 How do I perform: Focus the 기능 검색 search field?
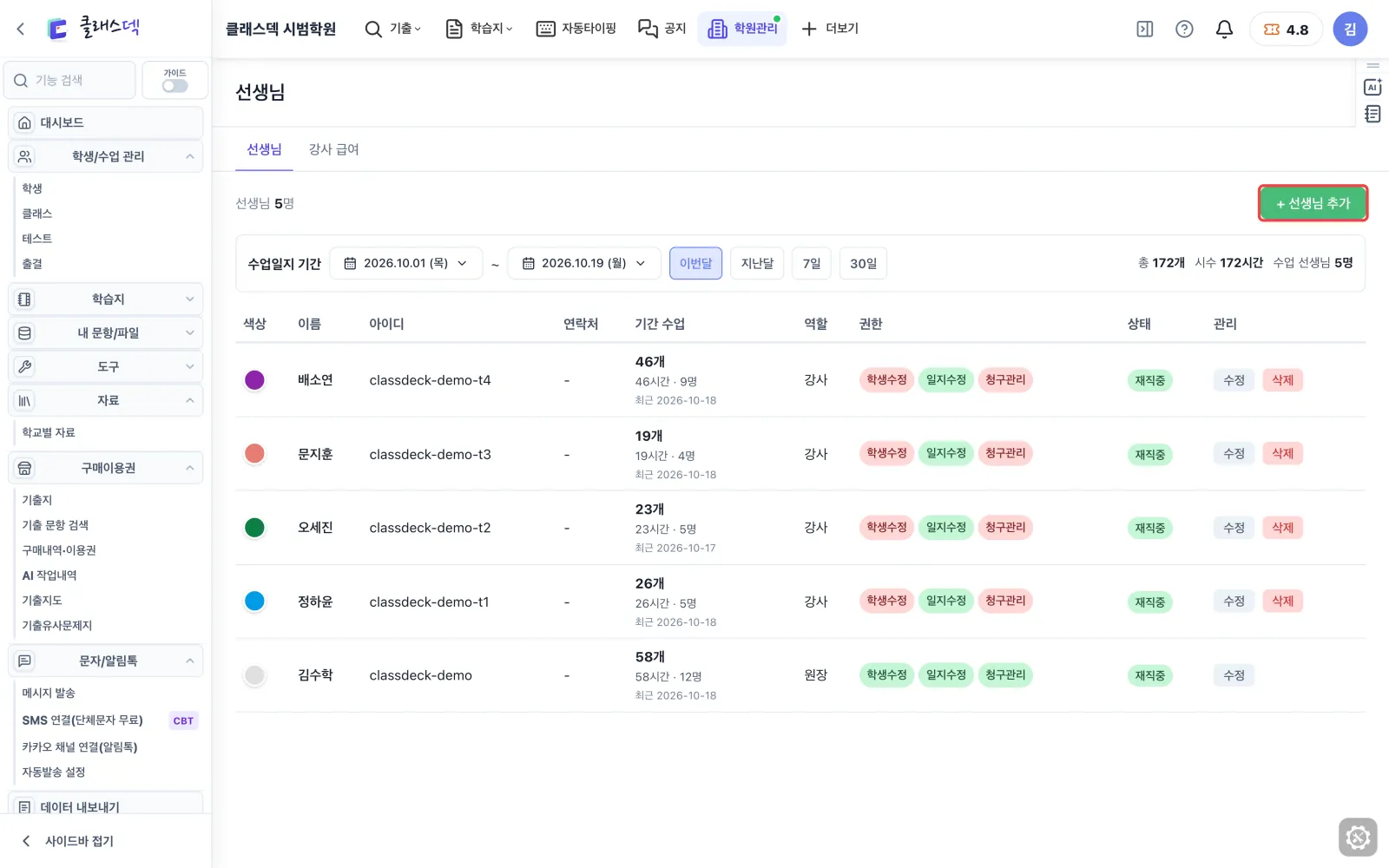[69, 80]
